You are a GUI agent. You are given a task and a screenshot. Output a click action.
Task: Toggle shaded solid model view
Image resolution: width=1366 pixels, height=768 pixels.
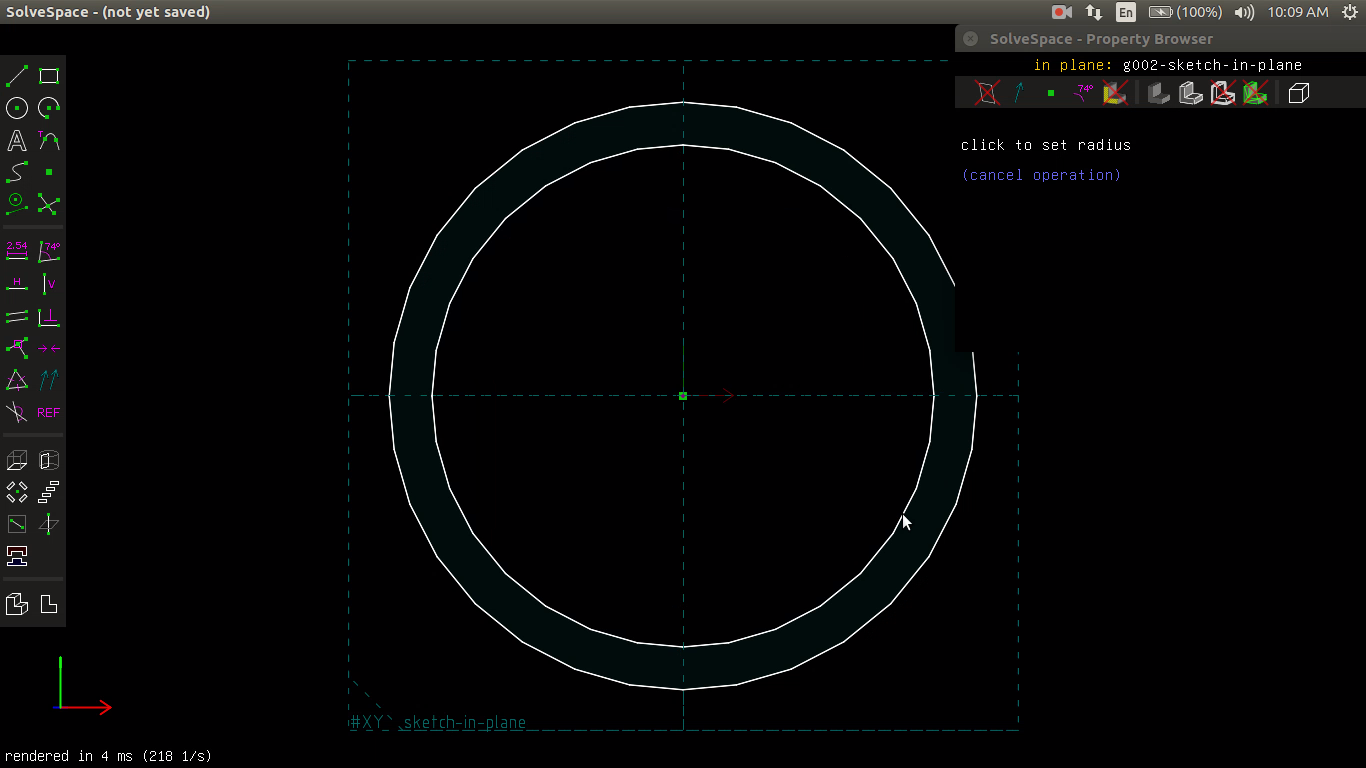[1159, 93]
